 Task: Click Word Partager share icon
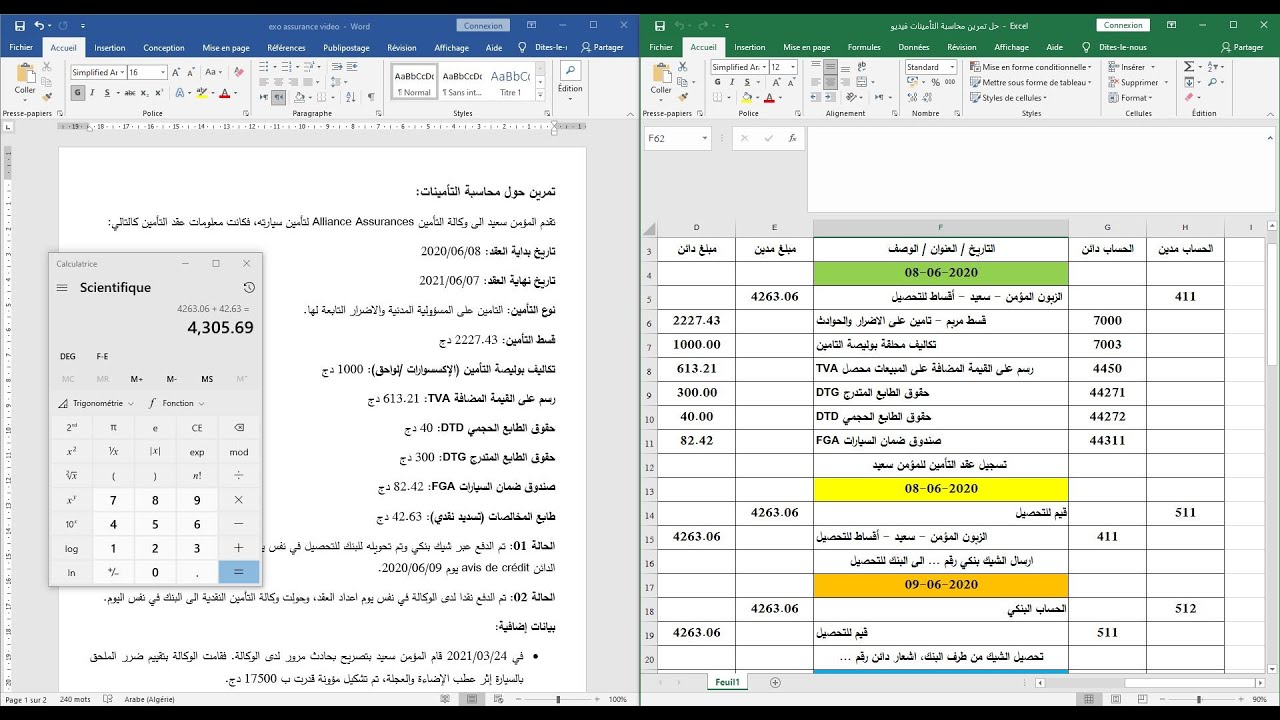tap(601, 47)
